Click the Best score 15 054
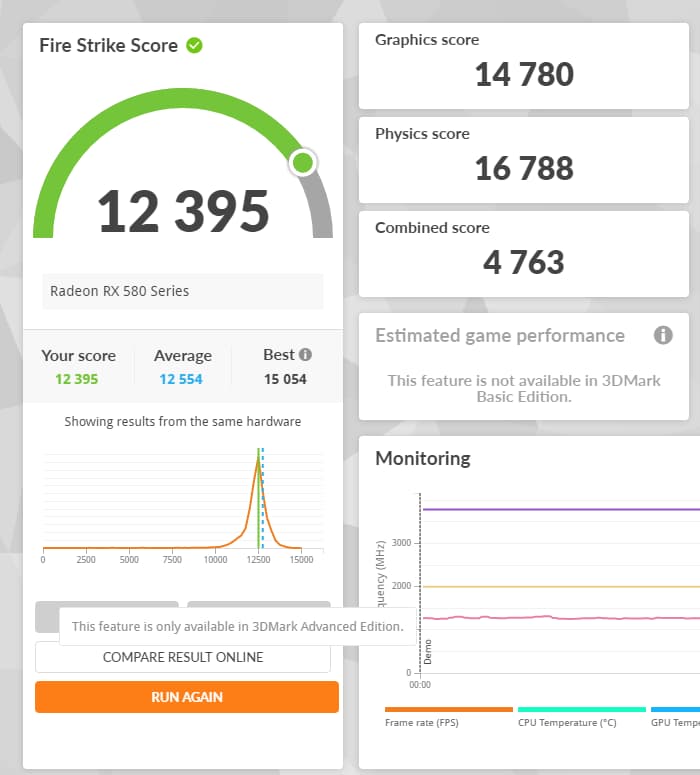700x775 pixels. [285, 379]
